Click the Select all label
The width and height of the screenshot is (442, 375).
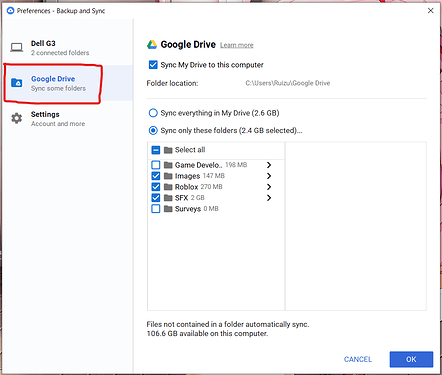(x=190, y=150)
